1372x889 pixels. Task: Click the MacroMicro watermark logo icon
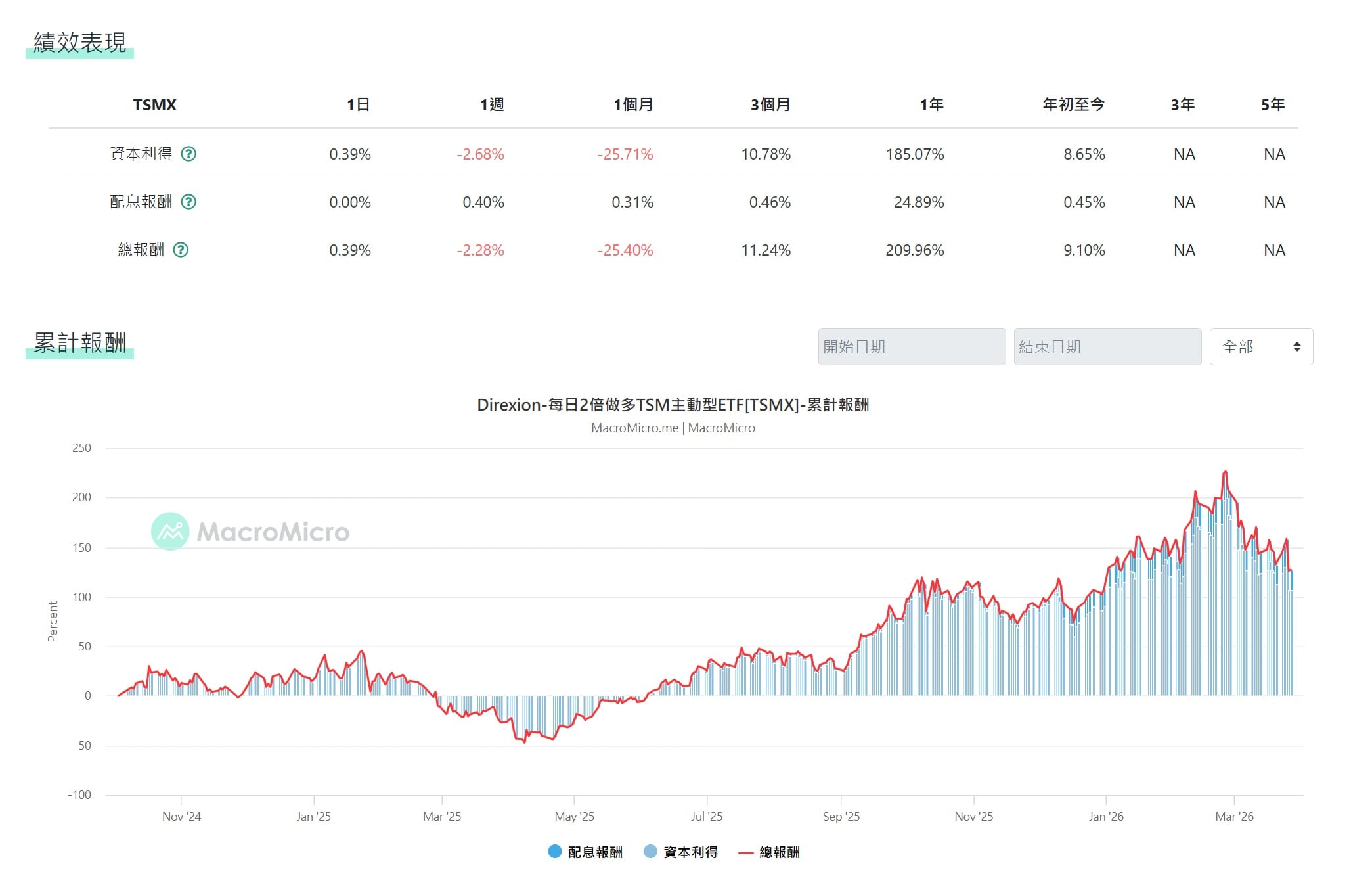[x=170, y=531]
